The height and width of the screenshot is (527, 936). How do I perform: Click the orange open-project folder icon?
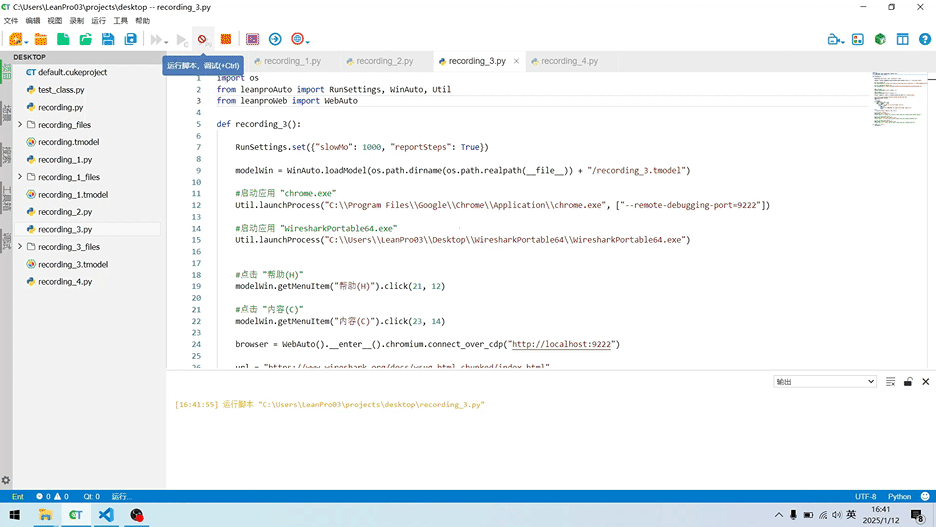(41, 39)
